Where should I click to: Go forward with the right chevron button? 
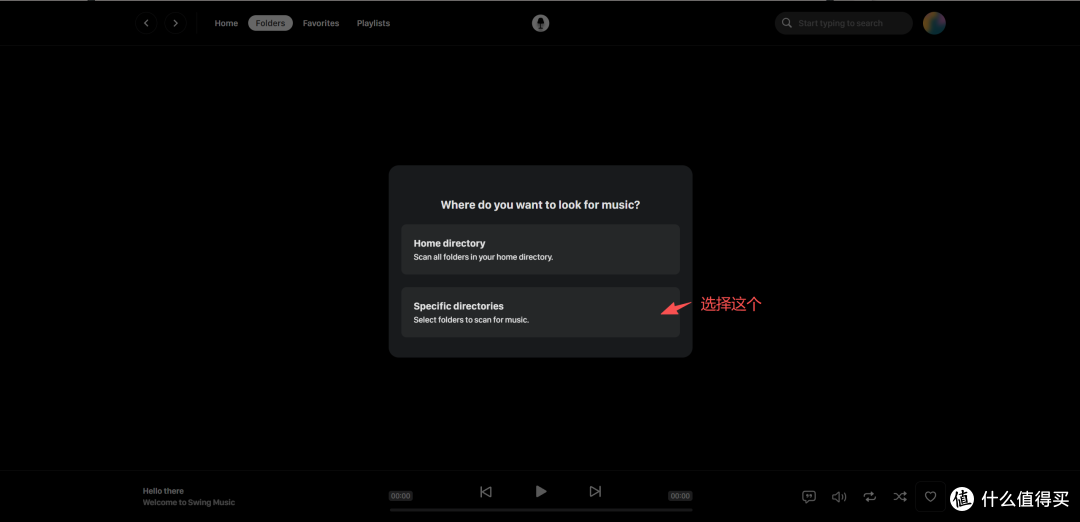(x=176, y=23)
